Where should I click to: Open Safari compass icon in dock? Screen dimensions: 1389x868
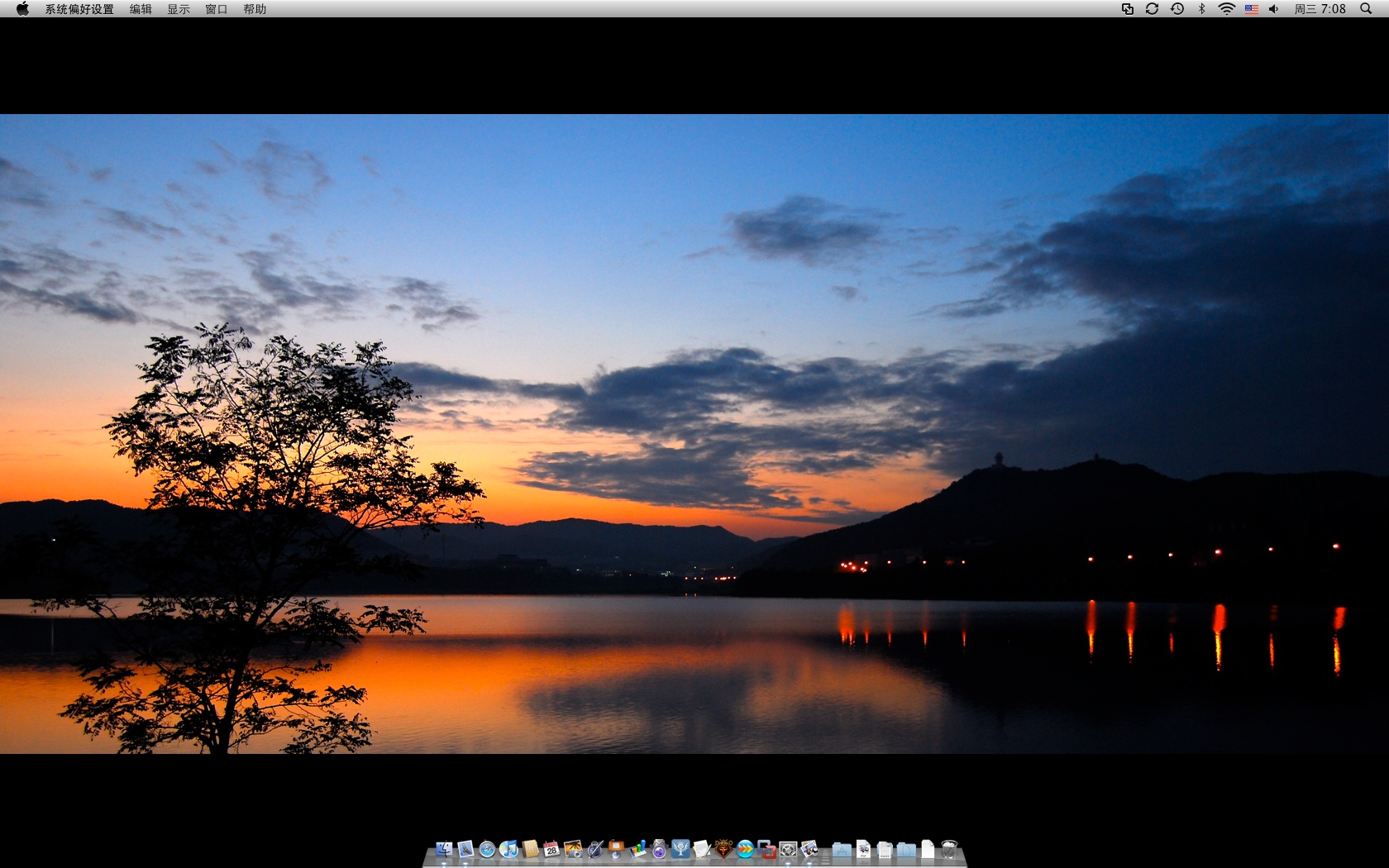click(487, 849)
